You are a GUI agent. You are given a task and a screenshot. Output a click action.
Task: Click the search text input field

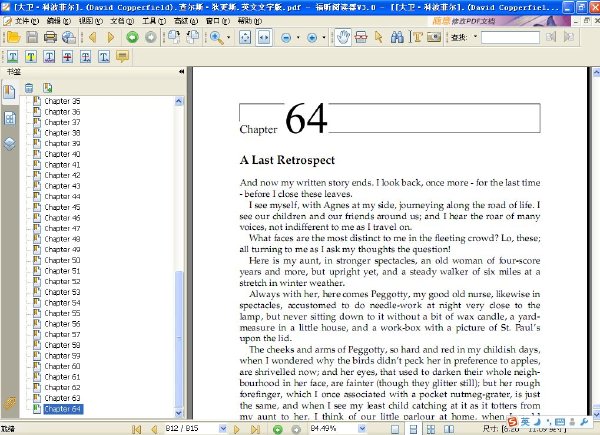click(x=510, y=37)
